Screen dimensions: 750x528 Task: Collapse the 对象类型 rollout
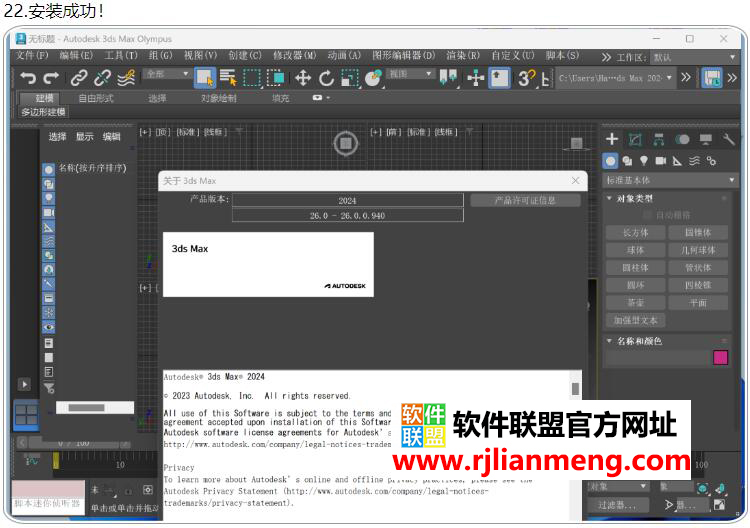(609, 199)
